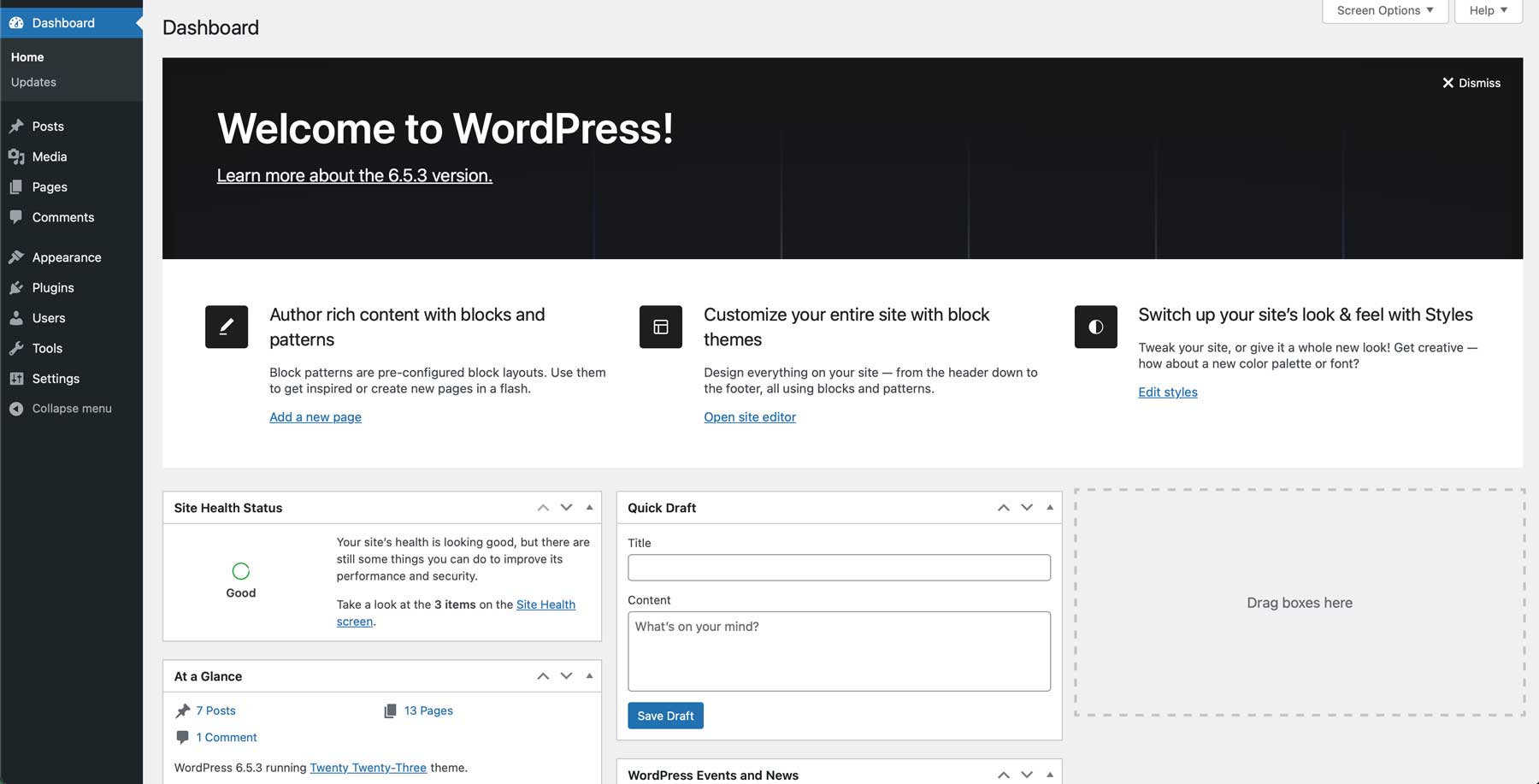
Task: Select the Appearance paintbrush icon
Action: click(18, 256)
